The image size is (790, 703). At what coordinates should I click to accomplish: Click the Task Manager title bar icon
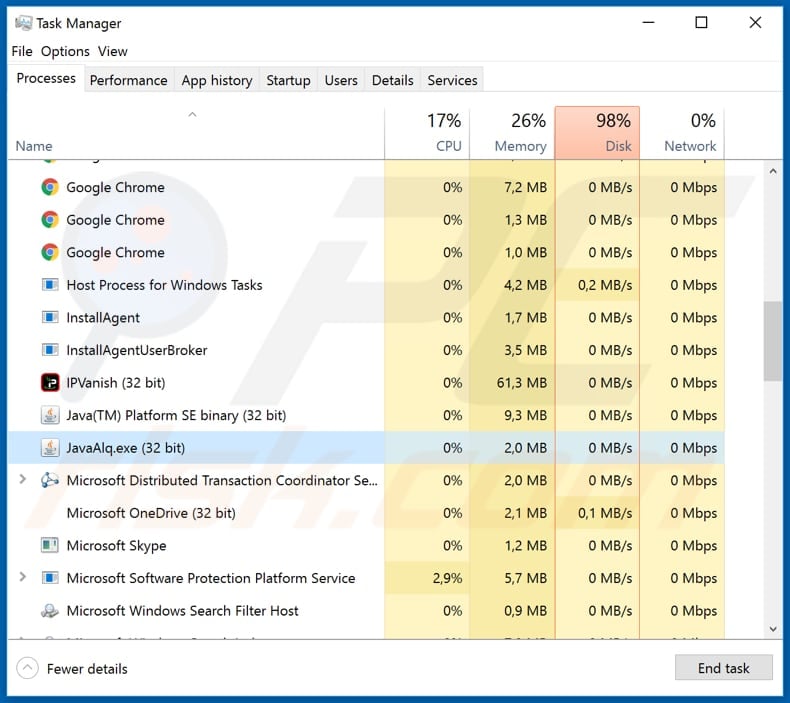click(23, 23)
